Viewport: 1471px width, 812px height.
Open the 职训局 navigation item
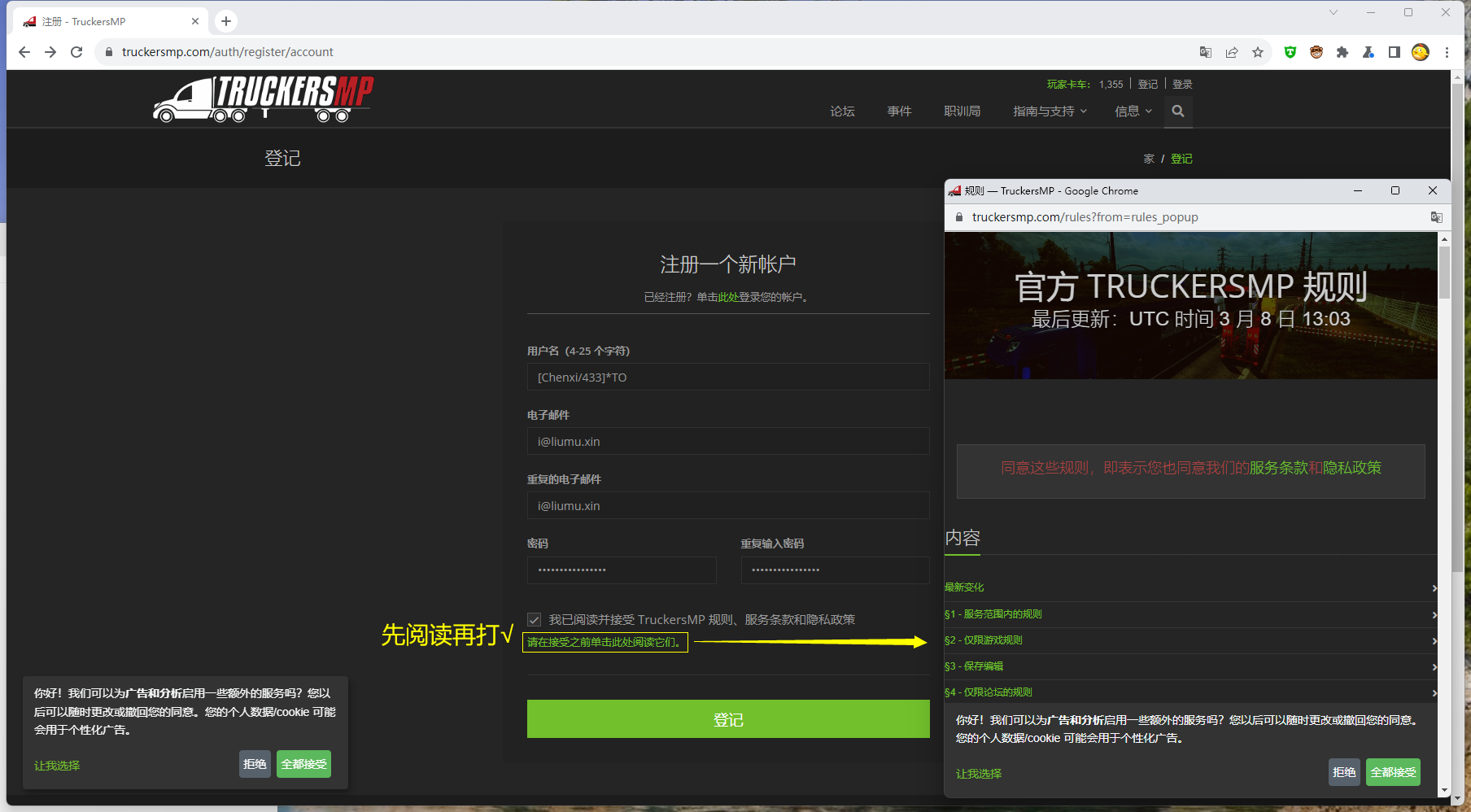click(962, 111)
